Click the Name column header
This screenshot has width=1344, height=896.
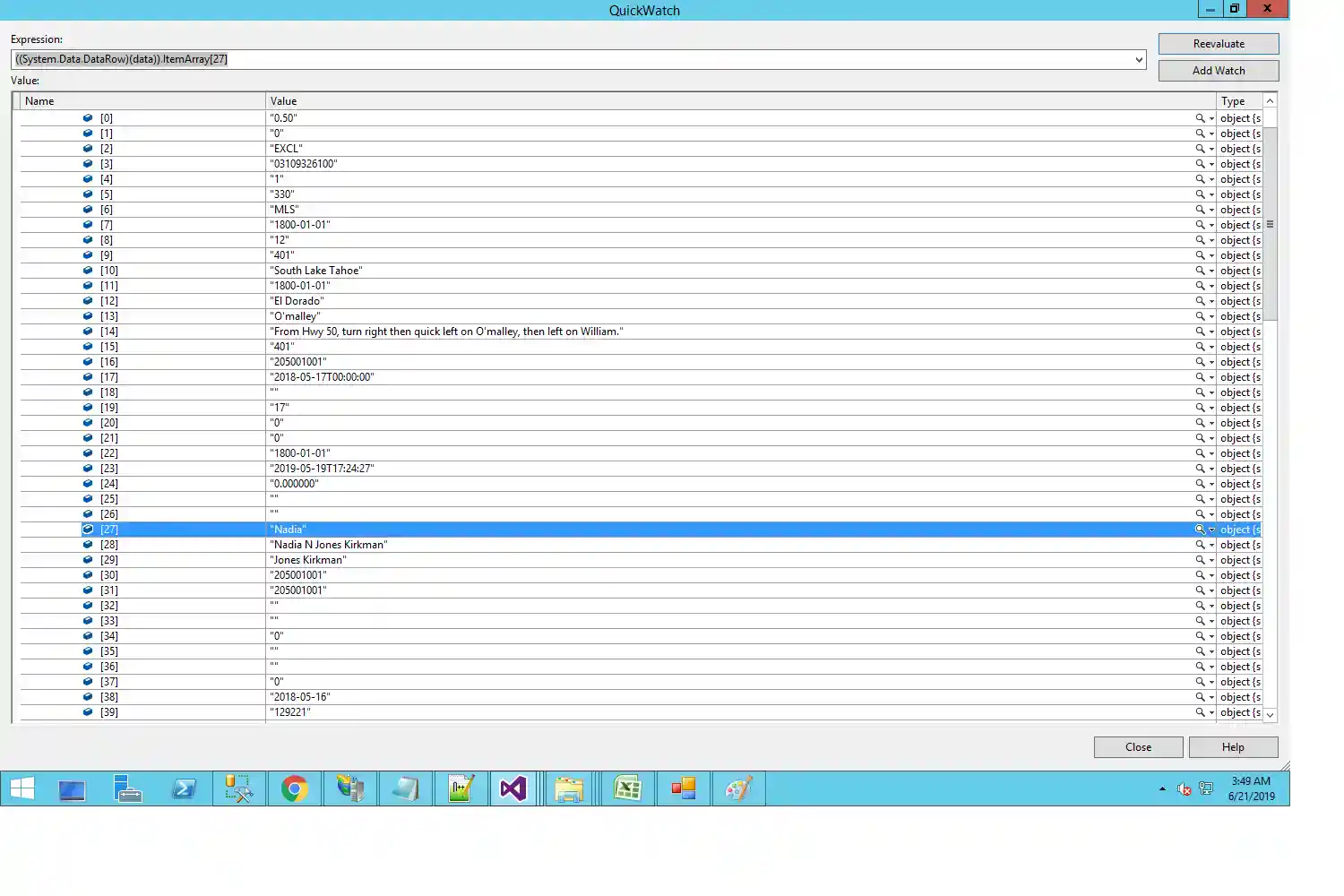(143, 101)
